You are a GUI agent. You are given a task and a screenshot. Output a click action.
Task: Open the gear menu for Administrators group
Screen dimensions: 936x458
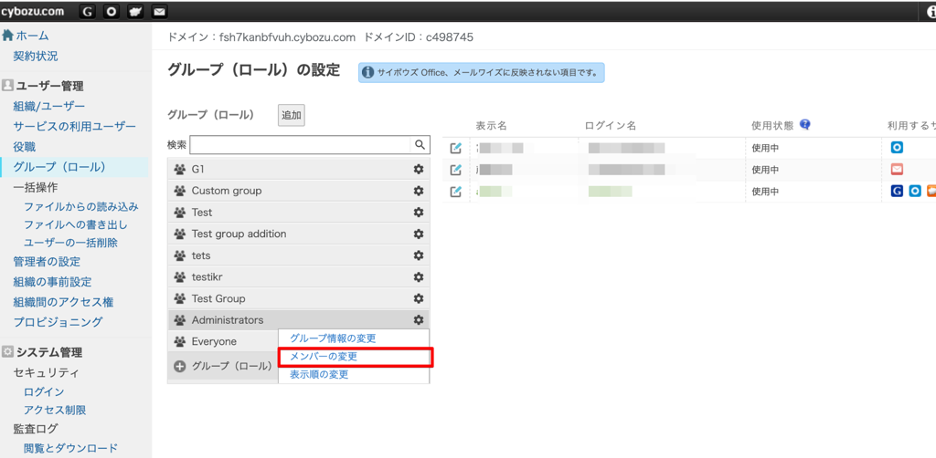(419, 320)
